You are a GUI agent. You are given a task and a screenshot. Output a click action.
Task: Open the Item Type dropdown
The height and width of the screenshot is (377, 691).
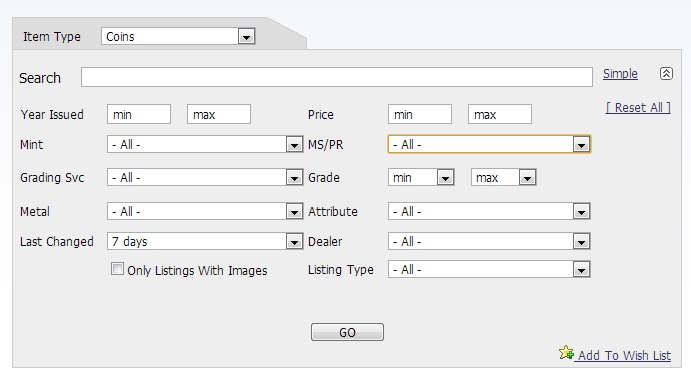[x=178, y=36]
